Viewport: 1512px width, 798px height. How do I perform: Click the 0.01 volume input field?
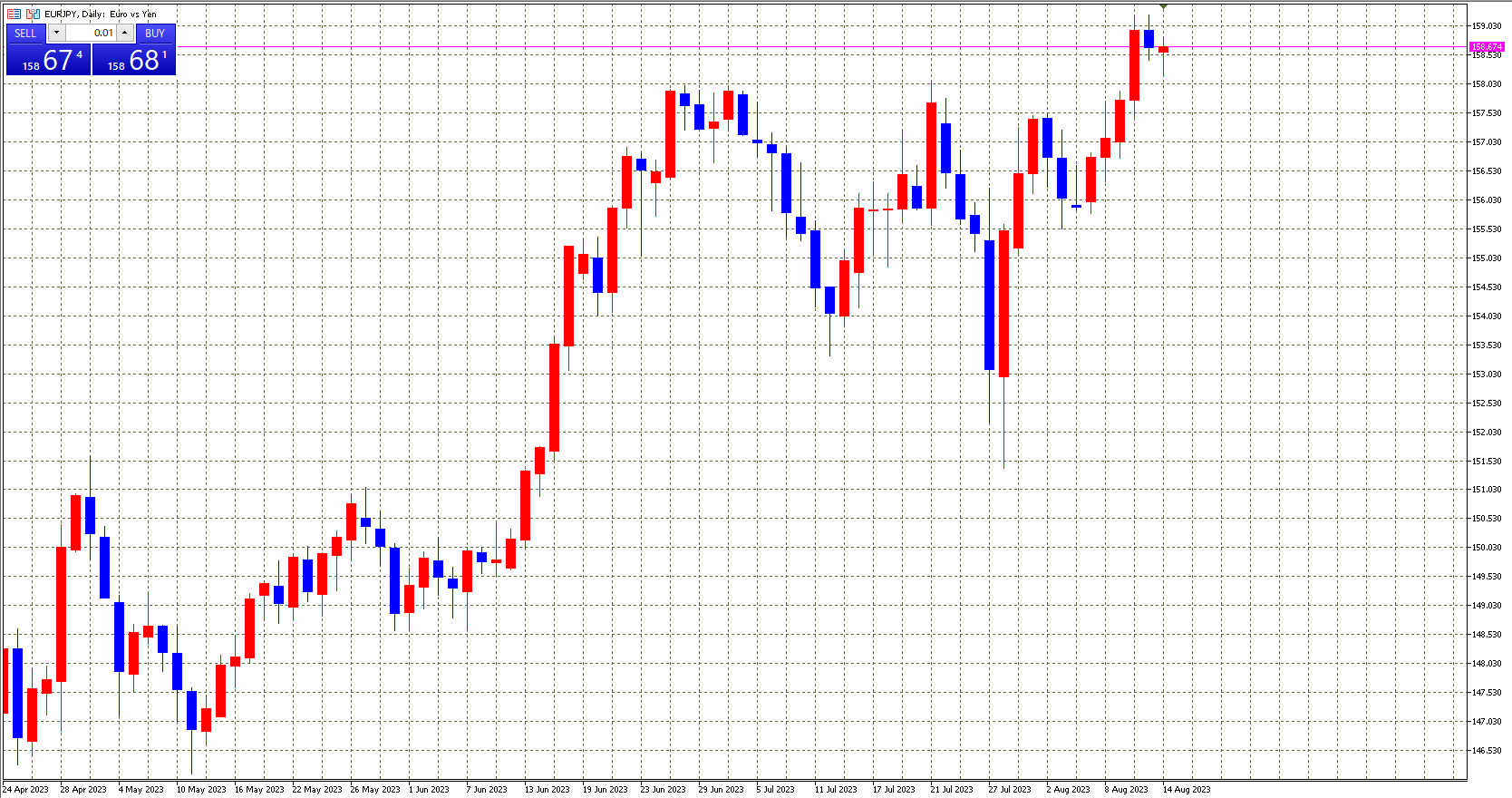(x=91, y=34)
